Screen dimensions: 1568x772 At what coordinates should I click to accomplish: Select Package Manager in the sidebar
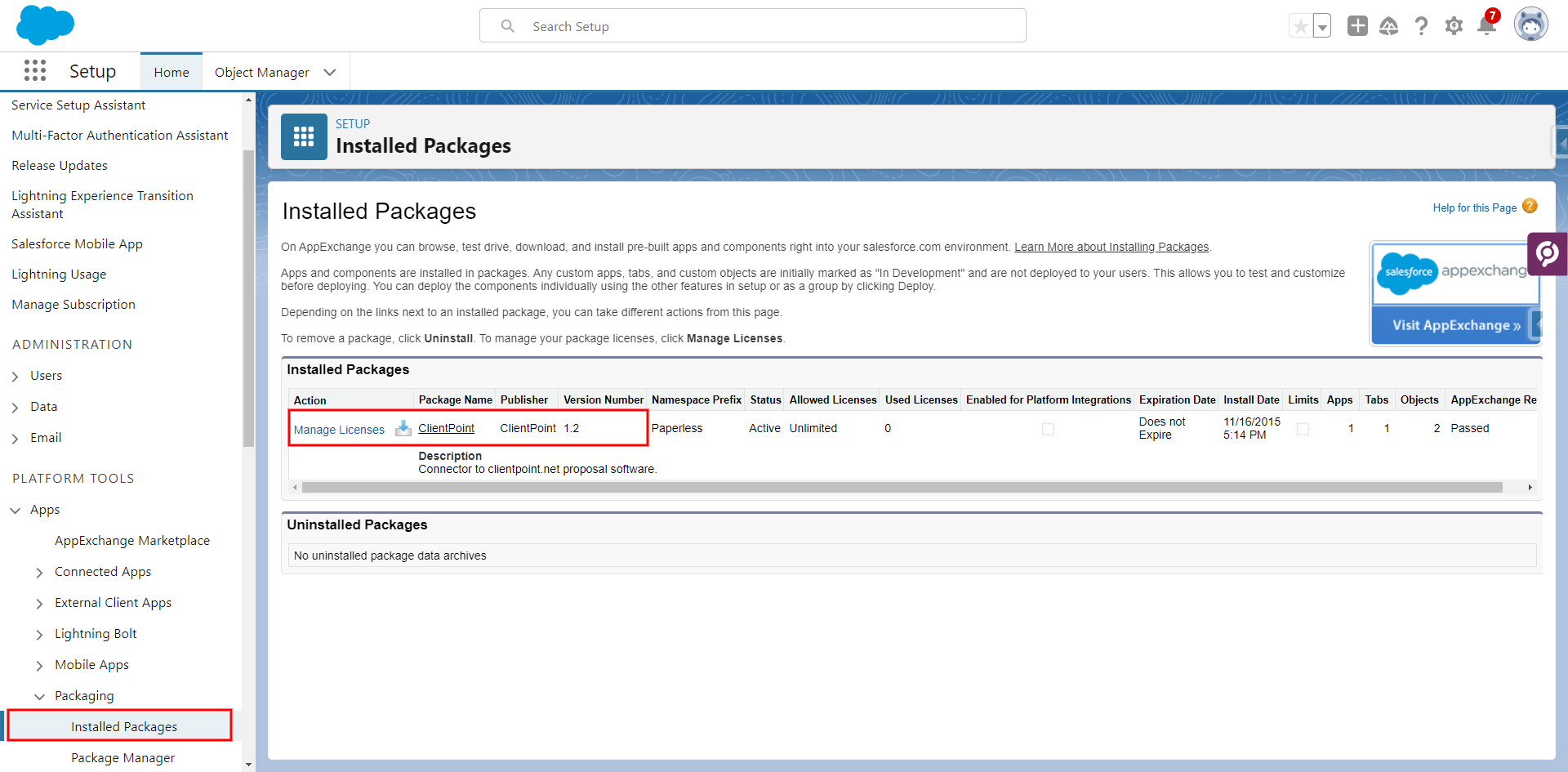(122, 757)
